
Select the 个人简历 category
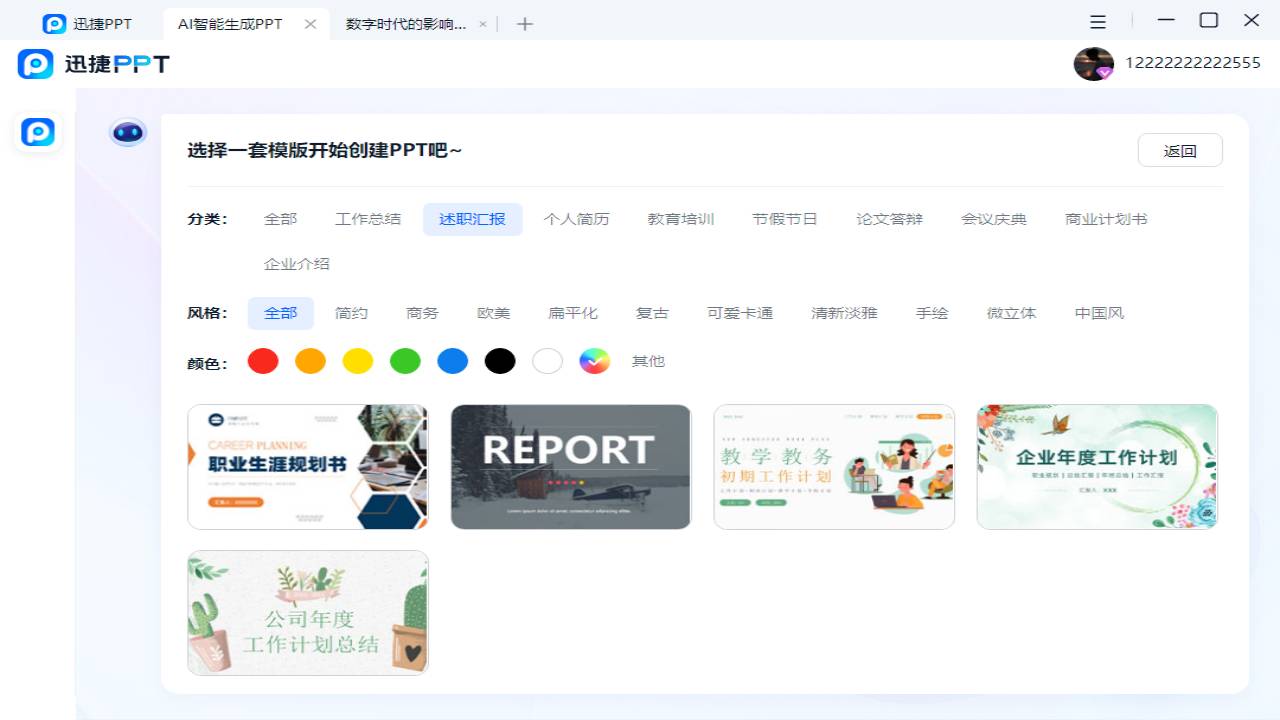[577, 218]
